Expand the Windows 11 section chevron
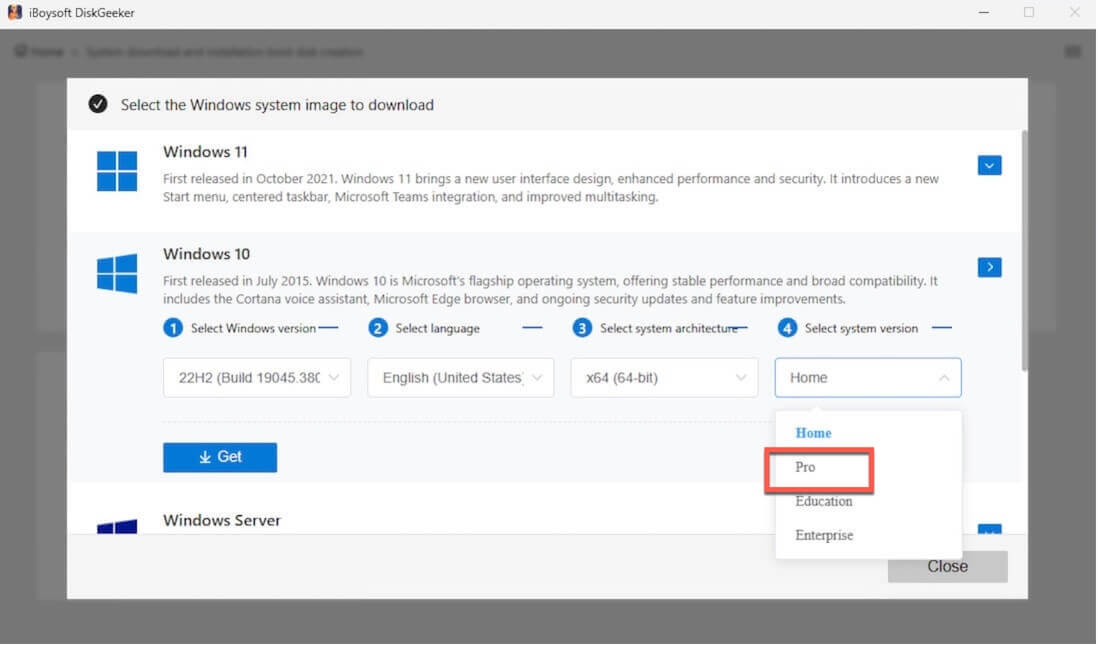This screenshot has height=645, width=1098. (989, 165)
